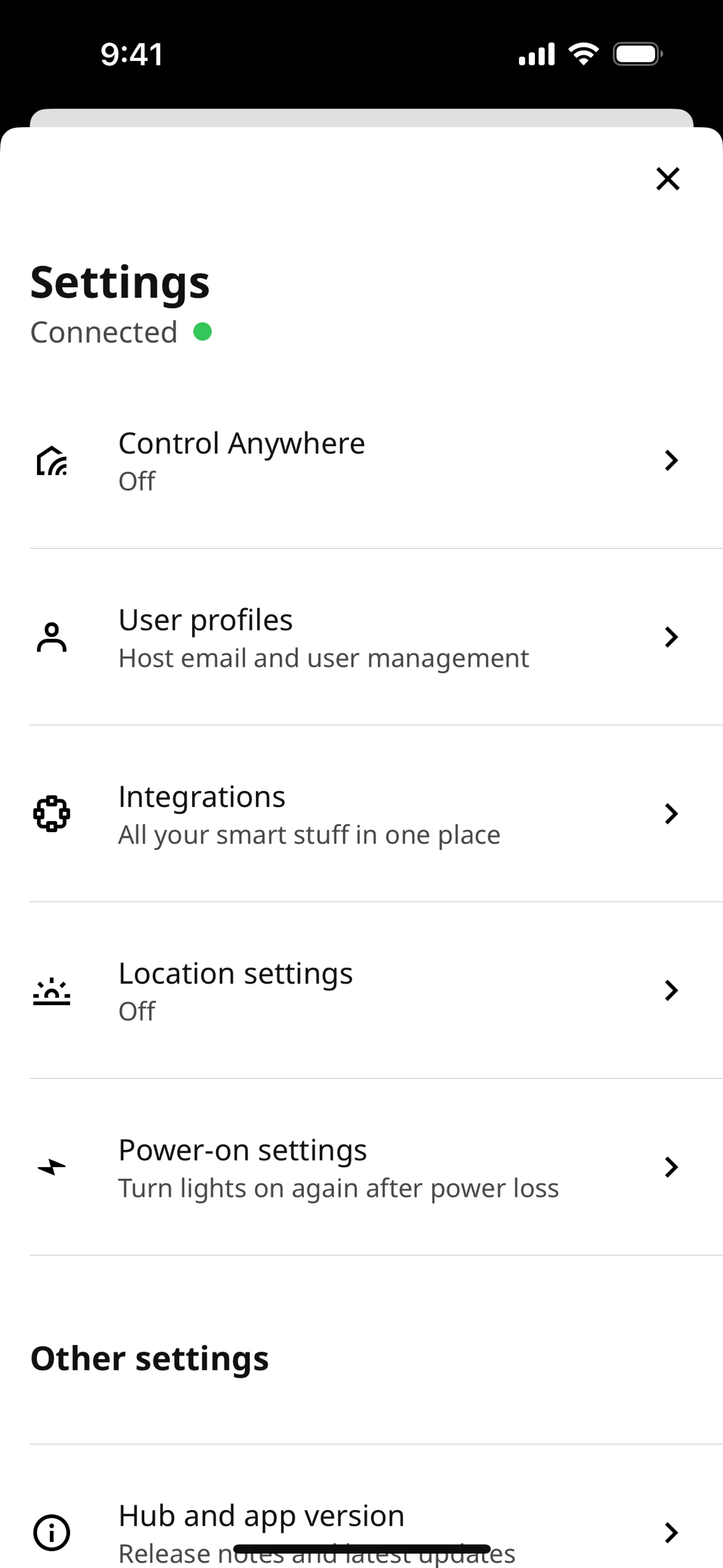The image size is (723, 1568).
Task: Tap the home indicator bar
Action: click(361, 1548)
